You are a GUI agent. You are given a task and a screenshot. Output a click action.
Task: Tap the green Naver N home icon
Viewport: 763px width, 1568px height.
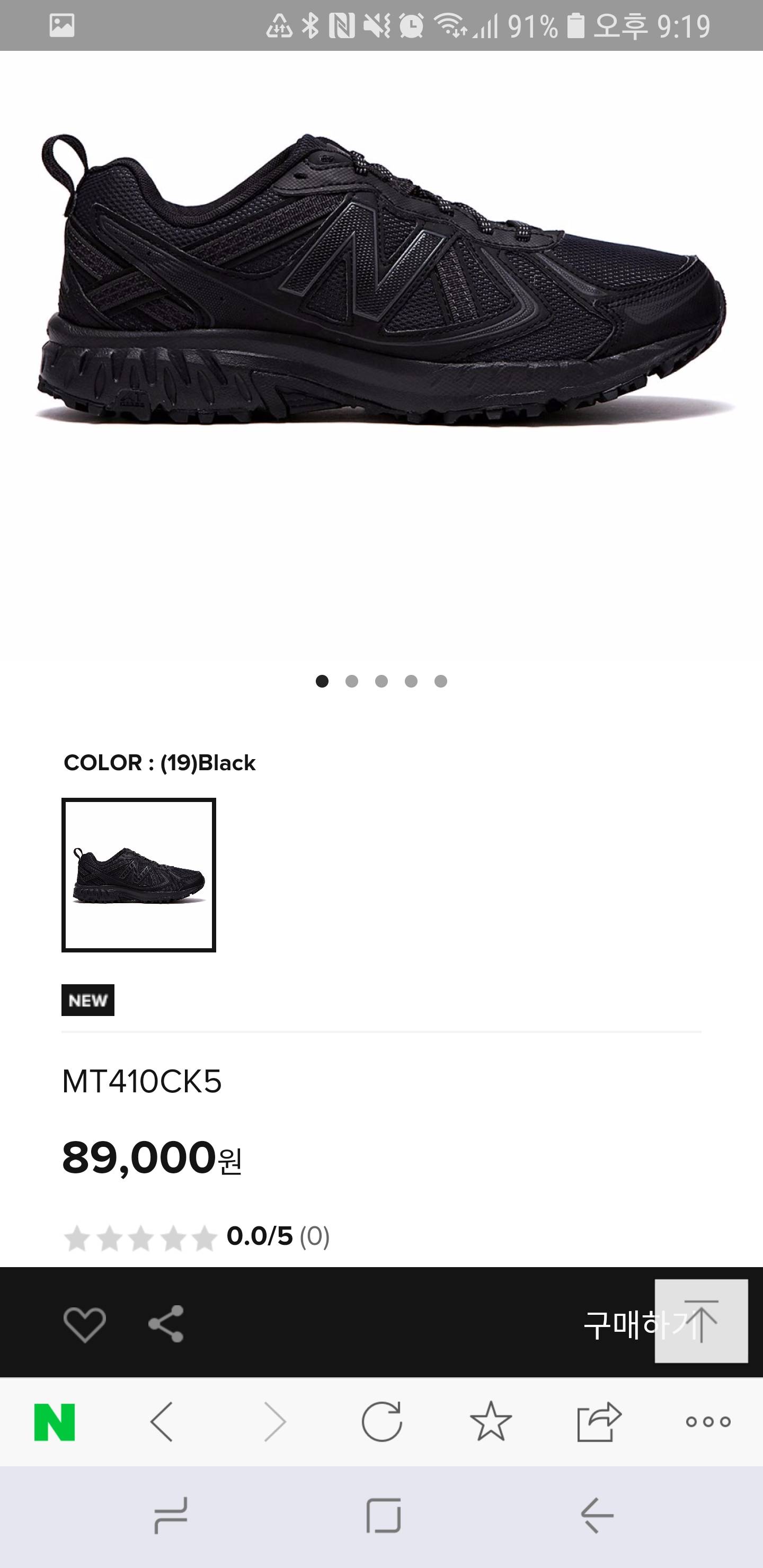(x=55, y=1422)
